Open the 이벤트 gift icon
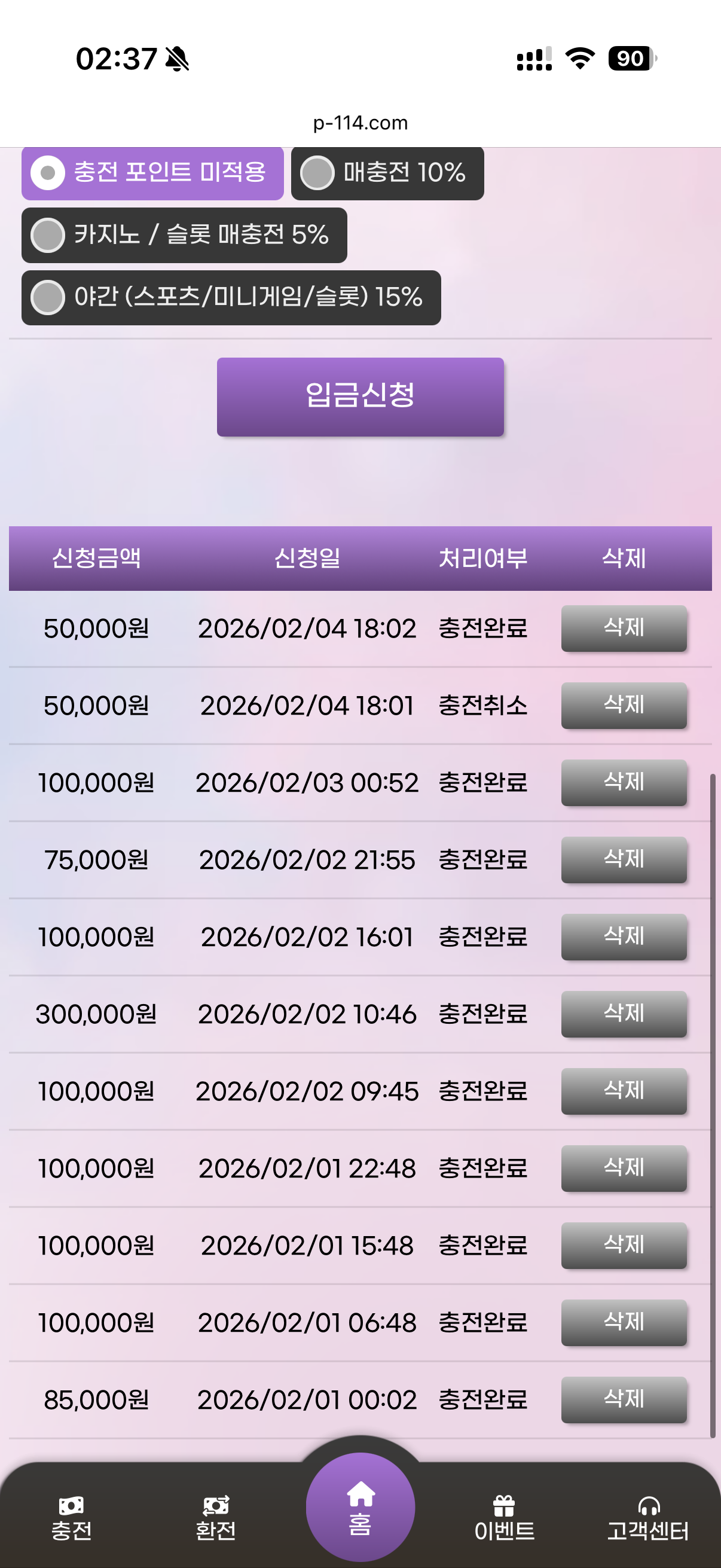The image size is (721, 1568). coord(504,1505)
